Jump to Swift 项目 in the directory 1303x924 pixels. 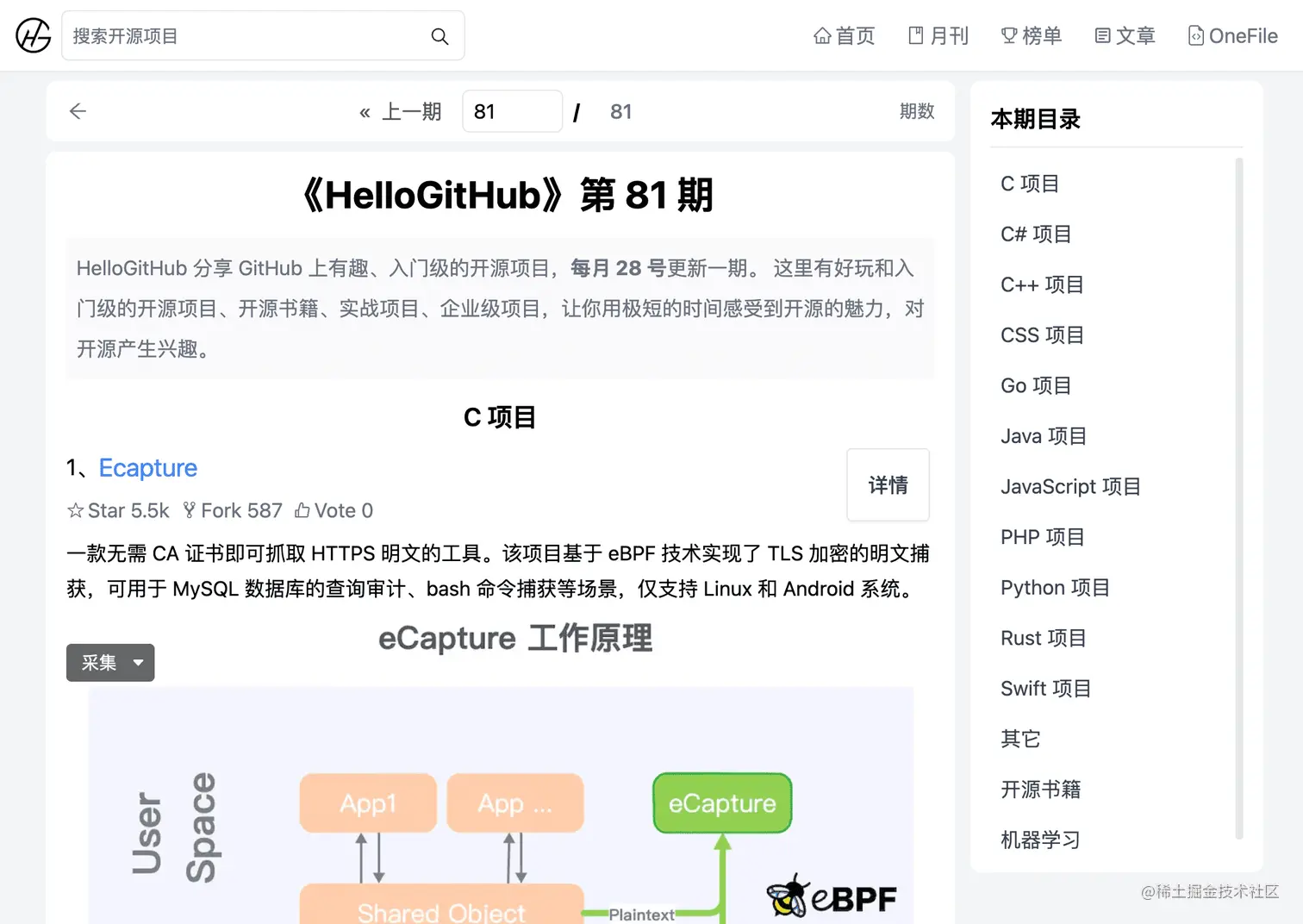click(1045, 688)
